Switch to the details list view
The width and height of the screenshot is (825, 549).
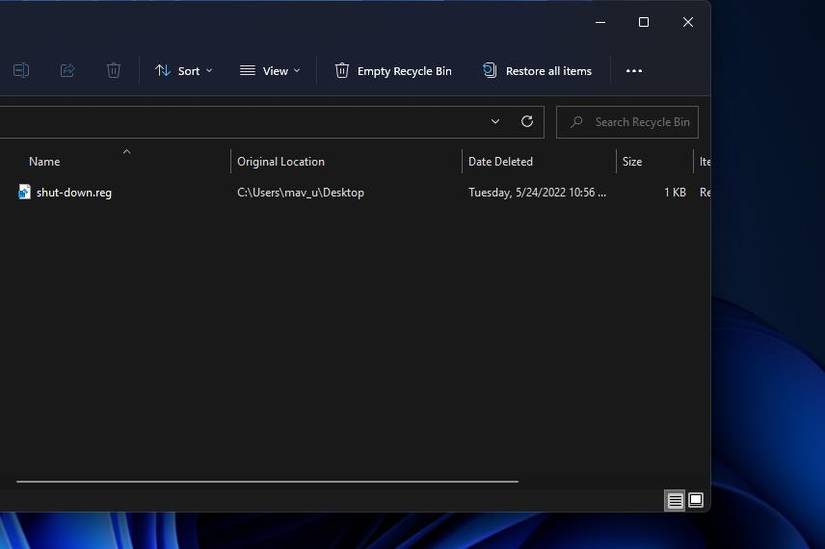[x=675, y=500]
